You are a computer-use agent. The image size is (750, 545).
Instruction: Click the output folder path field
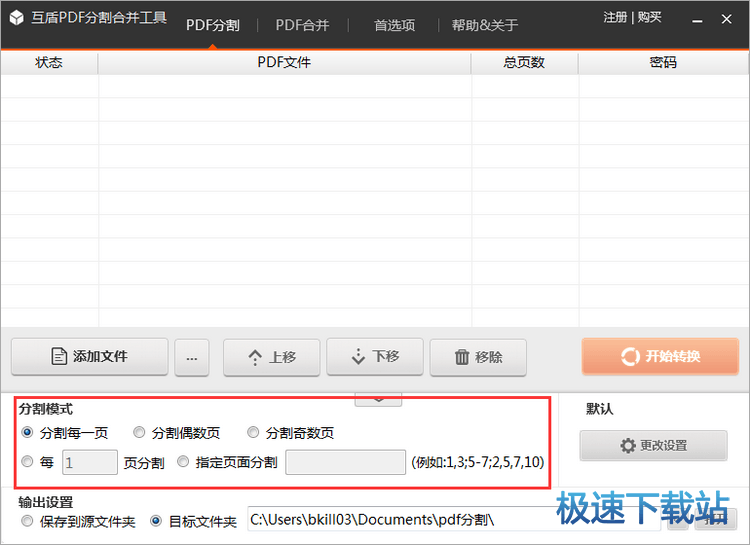point(454,519)
